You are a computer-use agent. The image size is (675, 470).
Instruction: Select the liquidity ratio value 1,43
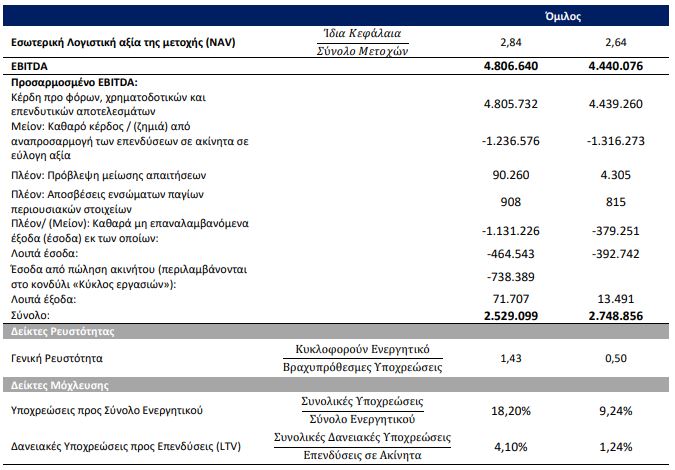pyautogui.click(x=511, y=357)
